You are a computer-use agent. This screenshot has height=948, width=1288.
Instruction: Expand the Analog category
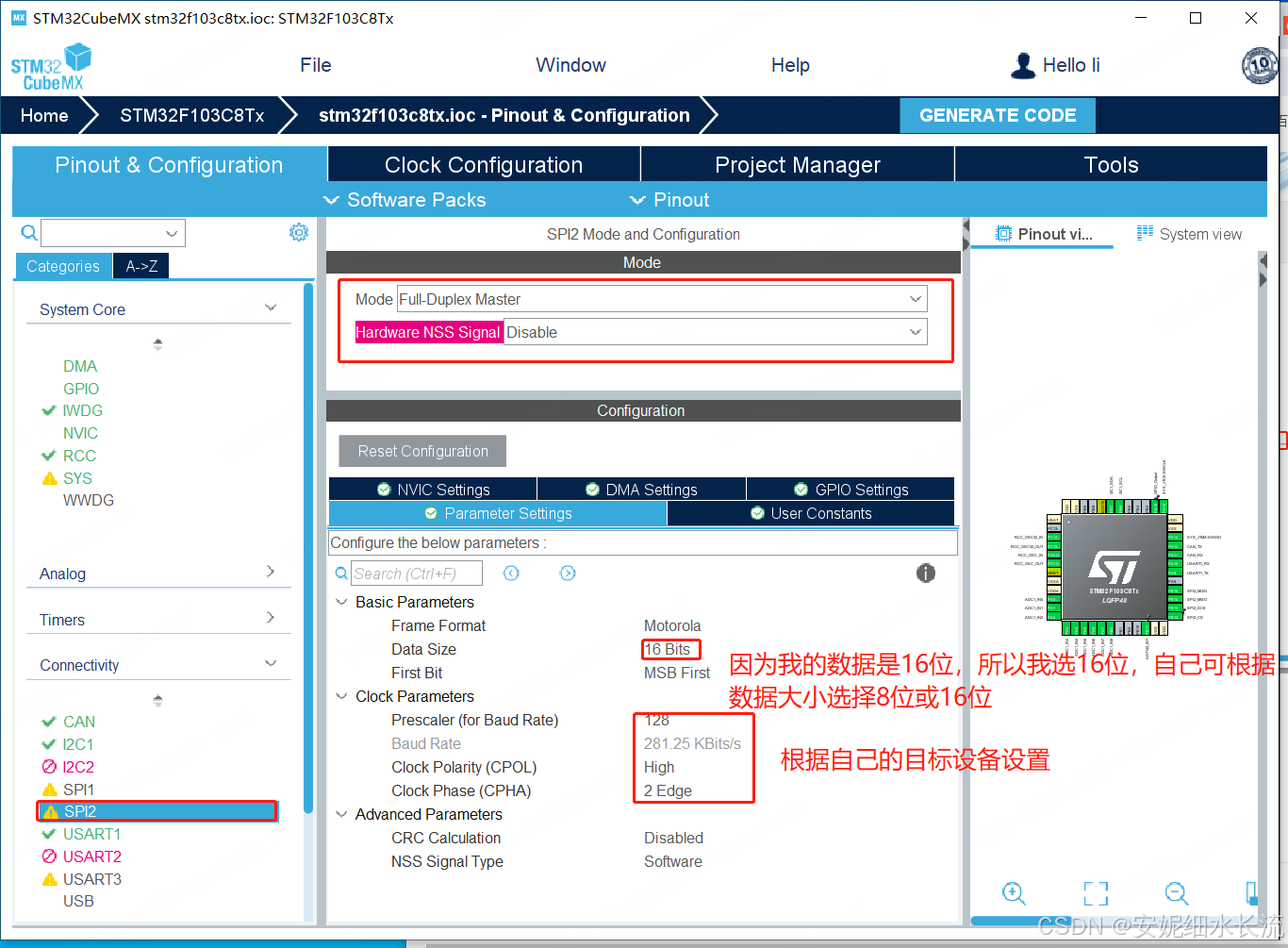[x=271, y=572]
